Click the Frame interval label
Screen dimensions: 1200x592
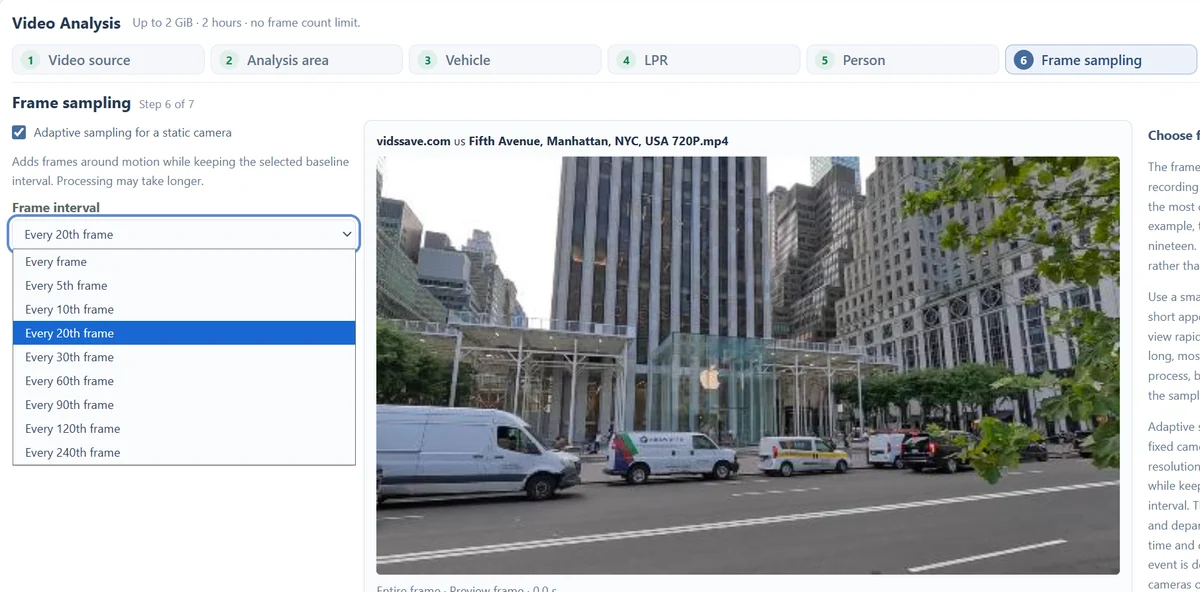pos(56,208)
